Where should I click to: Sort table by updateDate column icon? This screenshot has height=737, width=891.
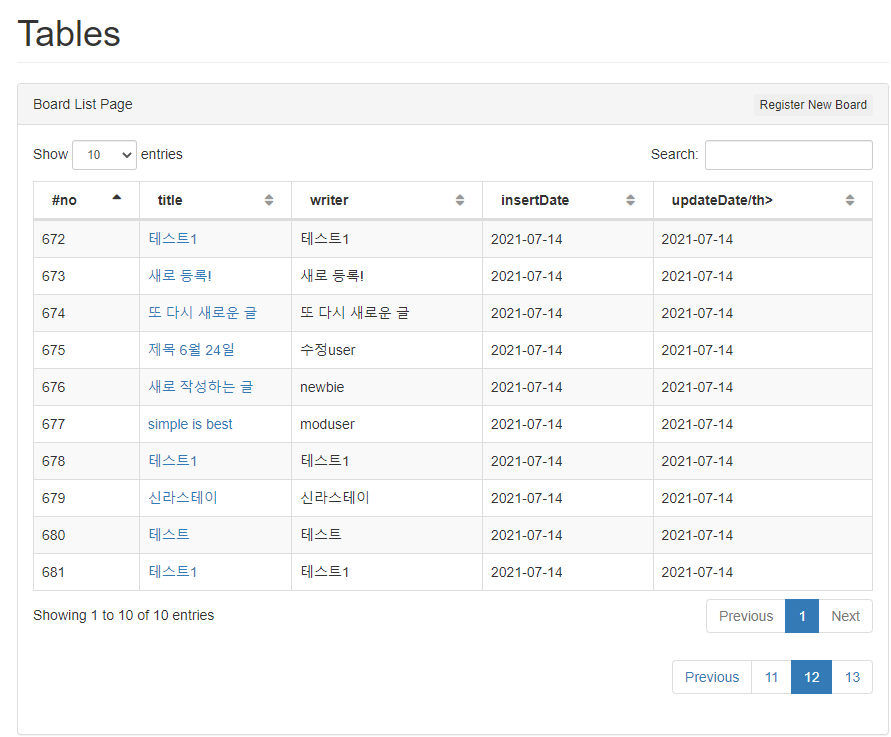850,200
